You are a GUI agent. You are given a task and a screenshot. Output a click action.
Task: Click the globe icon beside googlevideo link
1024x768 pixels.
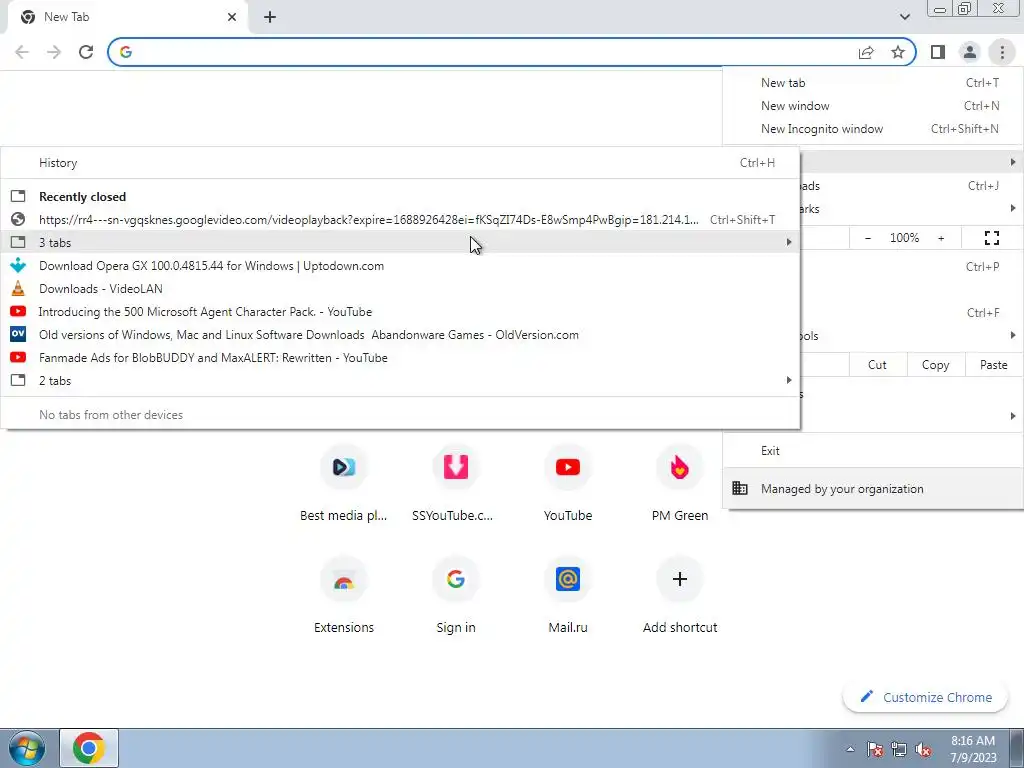point(18,219)
